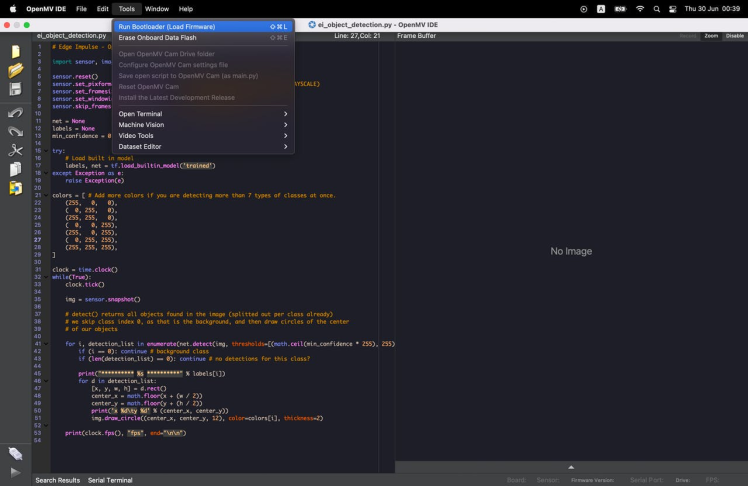Toggle Zoom in Frame Buffer header
Image resolution: width=748 pixels, height=486 pixels.
click(x=711, y=36)
